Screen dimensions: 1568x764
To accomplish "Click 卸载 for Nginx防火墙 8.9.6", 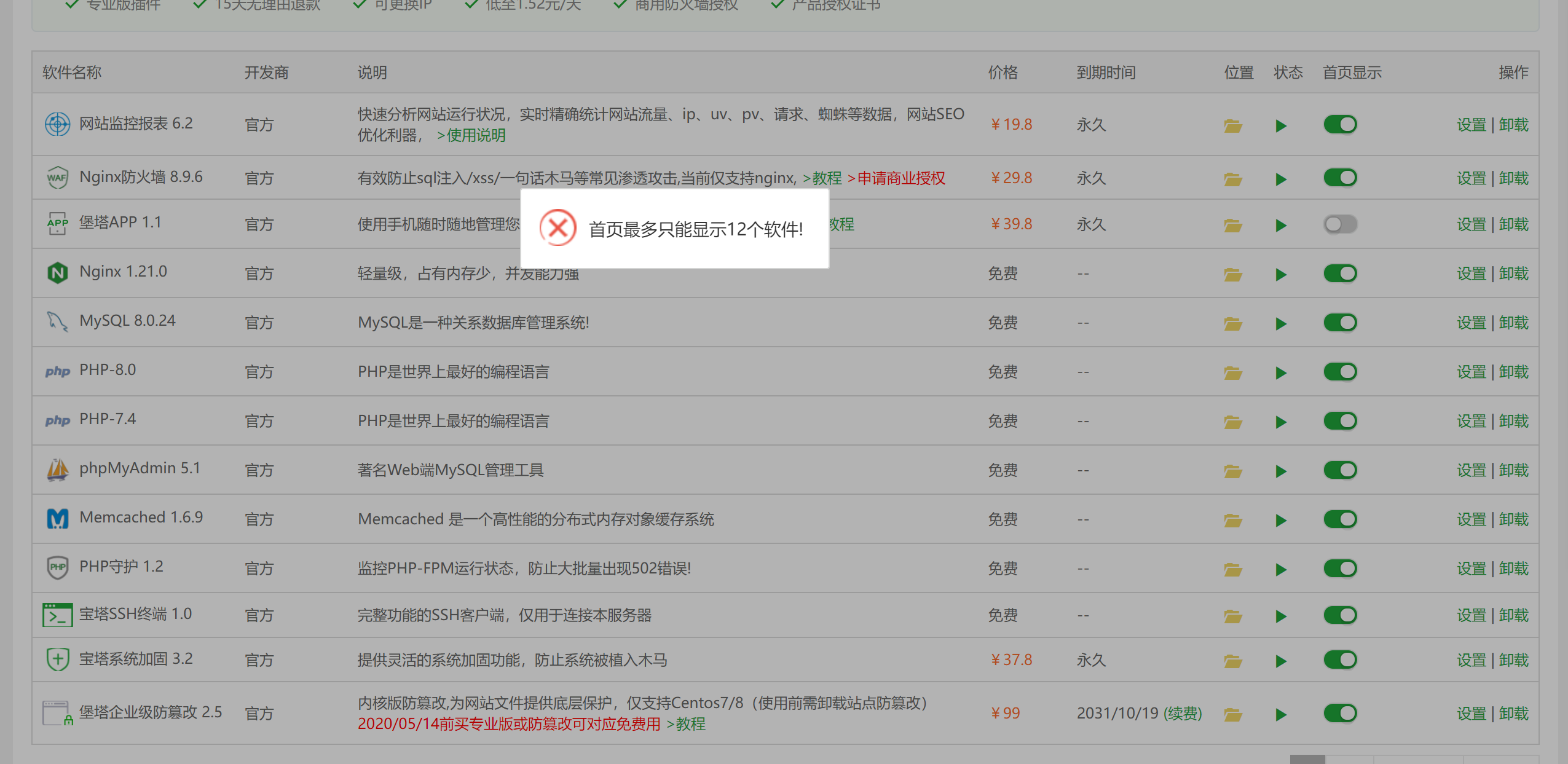I will click(1513, 178).
